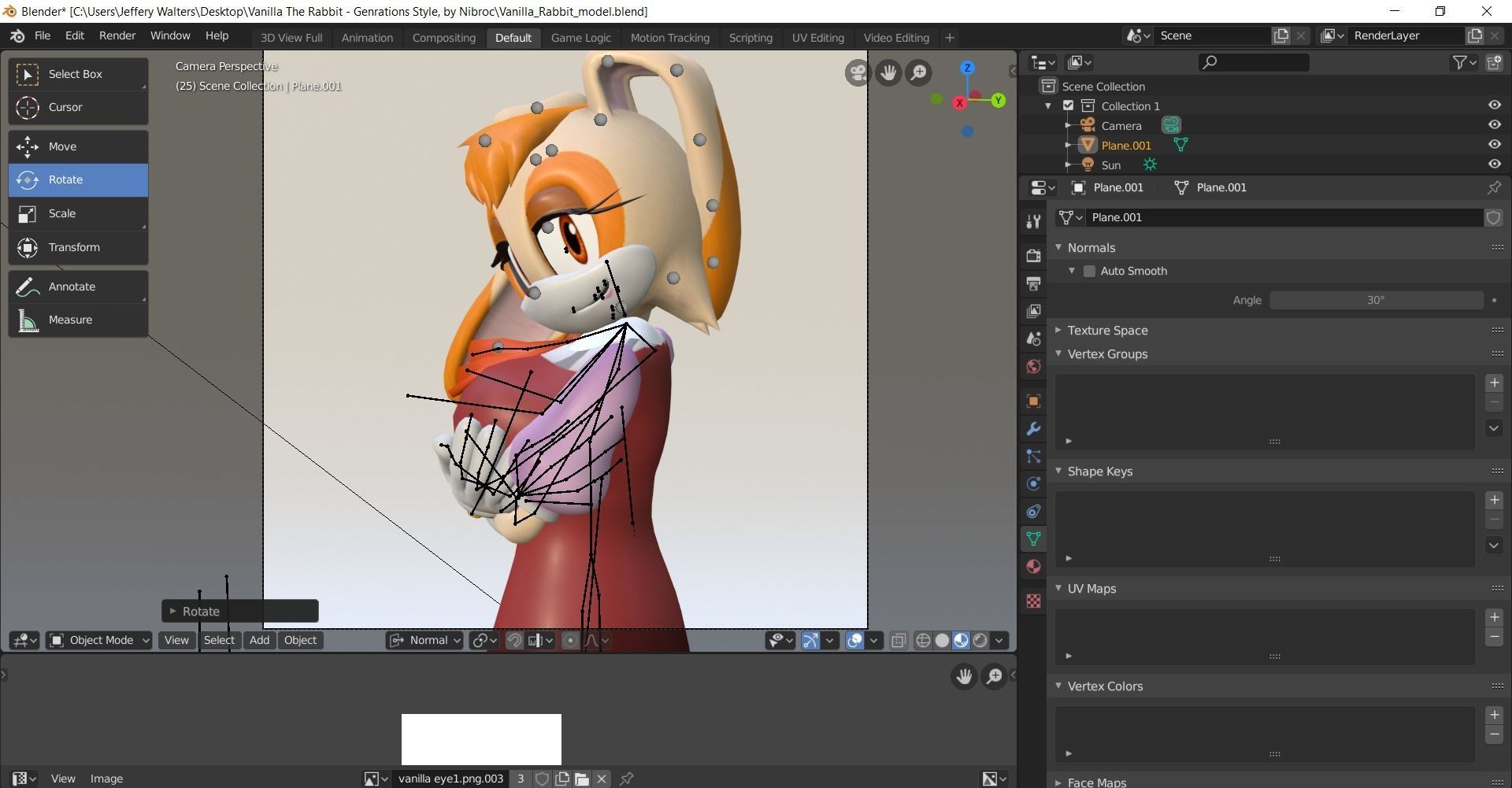
Task: Click the Blender logo menu icon
Action: click(x=17, y=36)
